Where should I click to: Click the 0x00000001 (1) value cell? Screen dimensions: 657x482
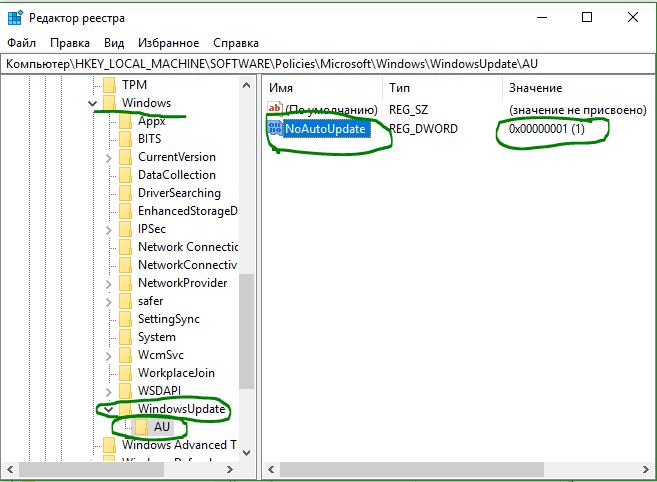[547, 128]
